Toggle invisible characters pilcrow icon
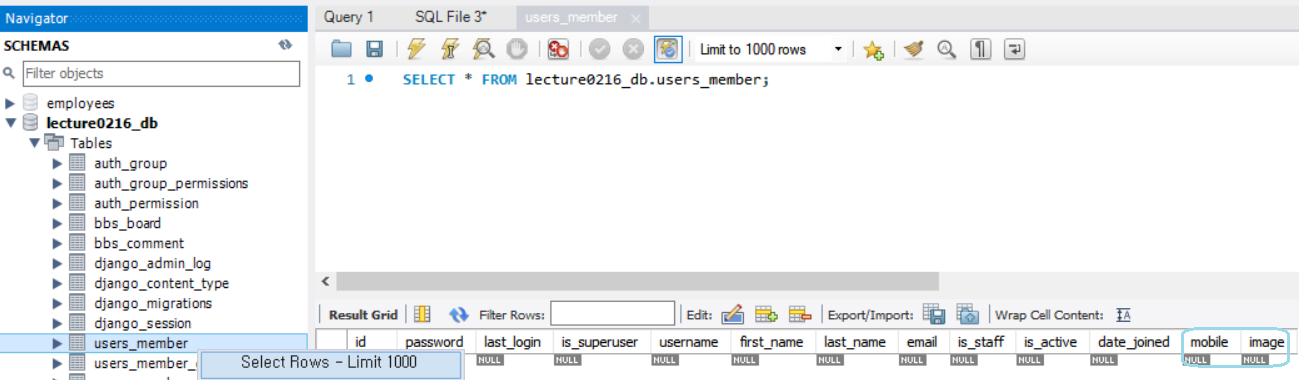Image resolution: width=1299 pixels, height=380 pixels. click(x=981, y=49)
